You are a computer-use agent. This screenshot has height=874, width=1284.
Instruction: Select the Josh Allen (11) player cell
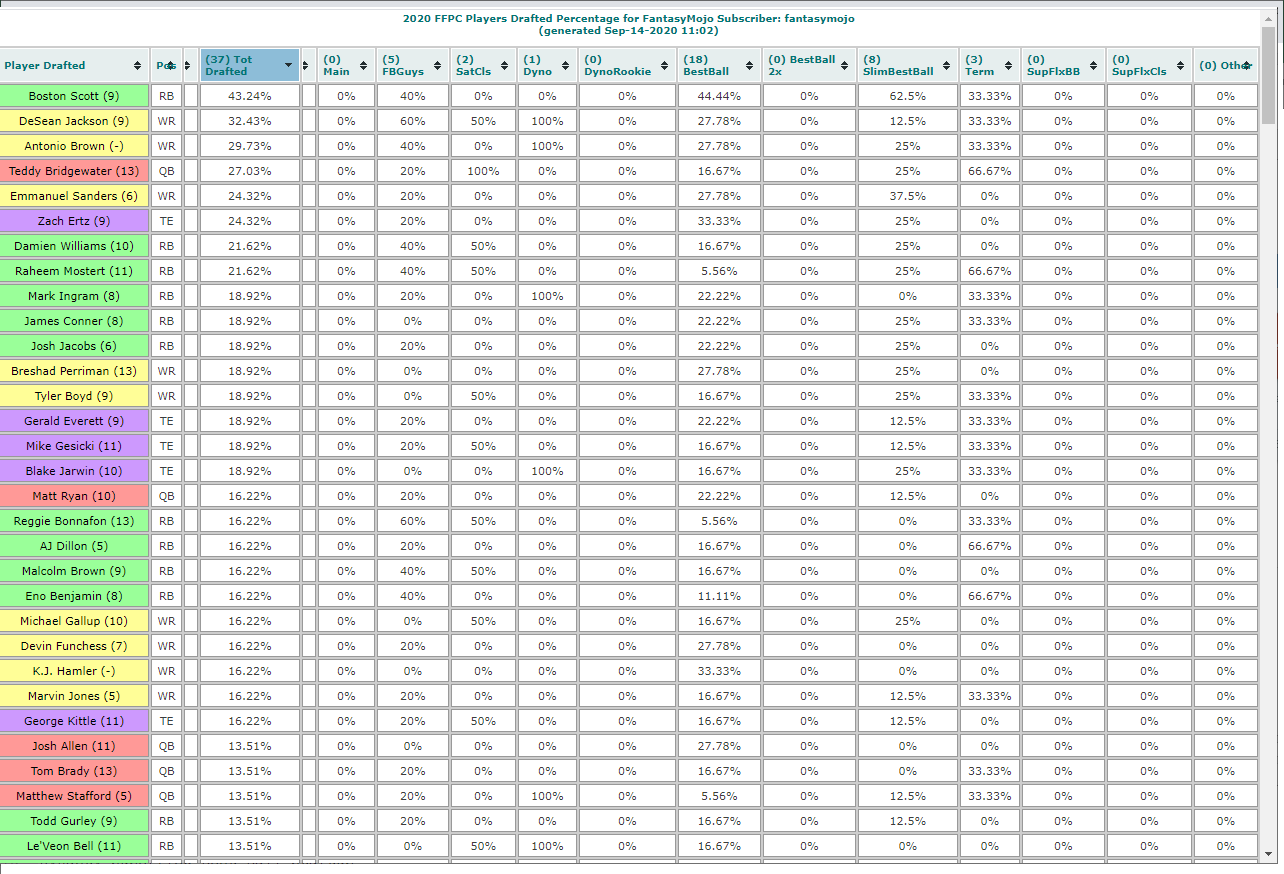(x=74, y=746)
